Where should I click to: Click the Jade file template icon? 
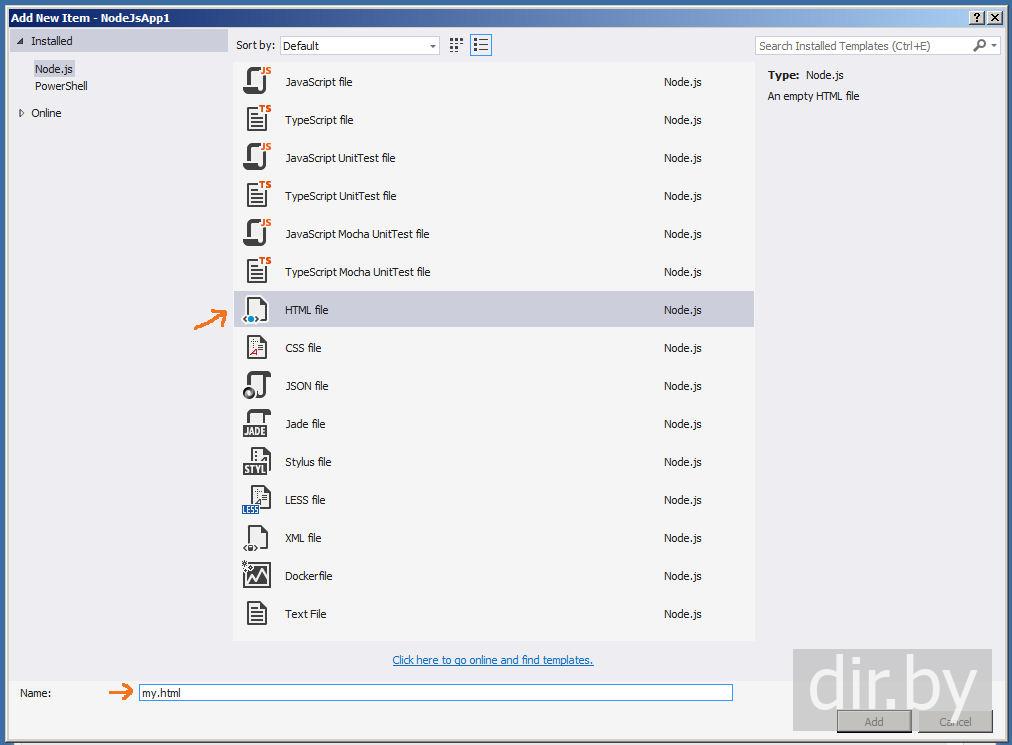pyautogui.click(x=257, y=424)
